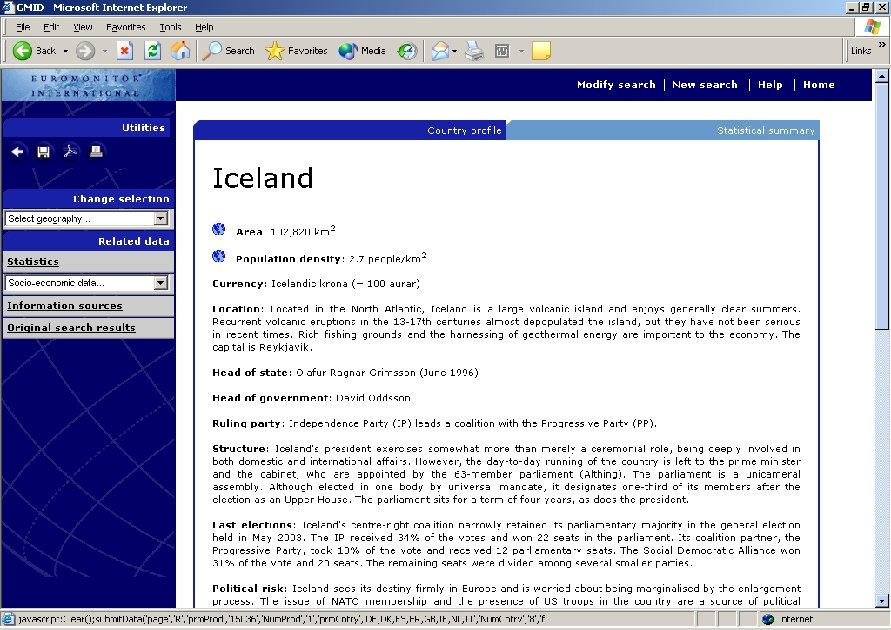The width and height of the screenshot is (891, 630).
Task: Open the History clock icon
Action: click(x=407, y=51)
